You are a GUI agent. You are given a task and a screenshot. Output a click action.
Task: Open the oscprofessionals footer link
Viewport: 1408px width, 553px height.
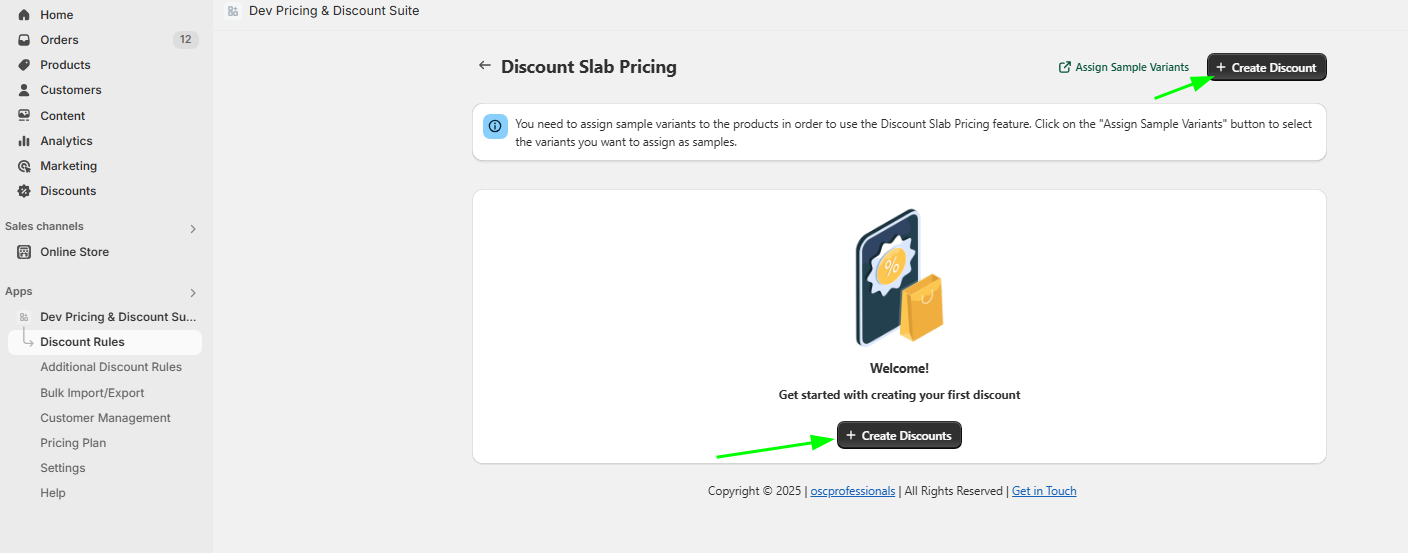(x=853, y=491)
